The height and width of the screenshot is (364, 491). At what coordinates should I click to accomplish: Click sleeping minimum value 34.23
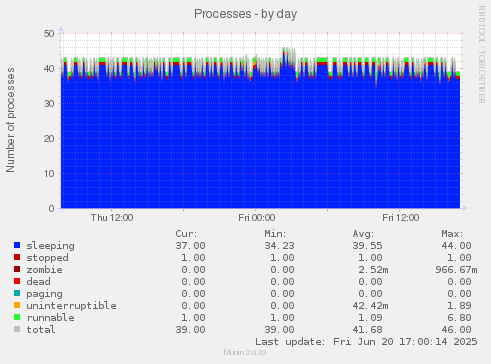[x=279, y=246]
